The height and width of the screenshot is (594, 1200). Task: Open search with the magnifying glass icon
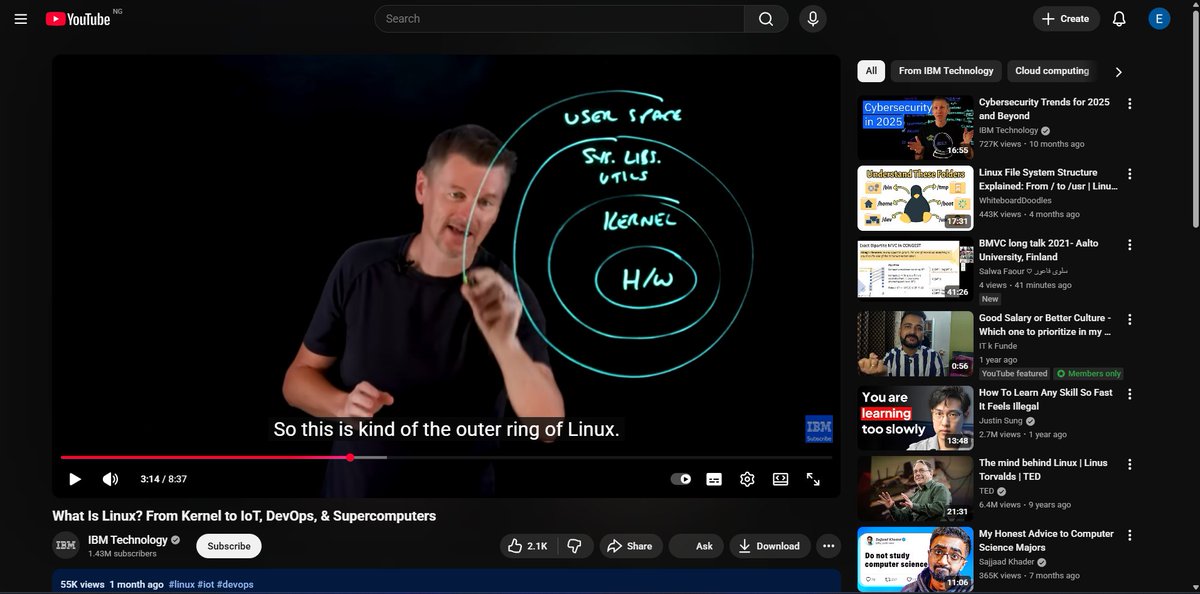point(765,18)
